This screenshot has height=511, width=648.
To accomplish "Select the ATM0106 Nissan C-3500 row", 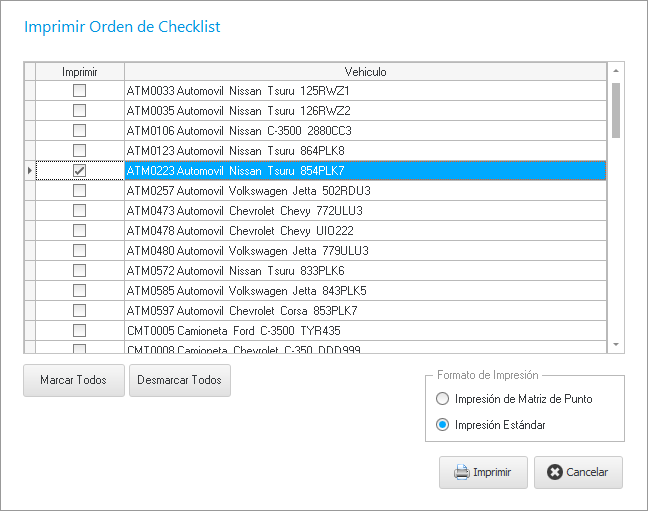I will 365,131.
